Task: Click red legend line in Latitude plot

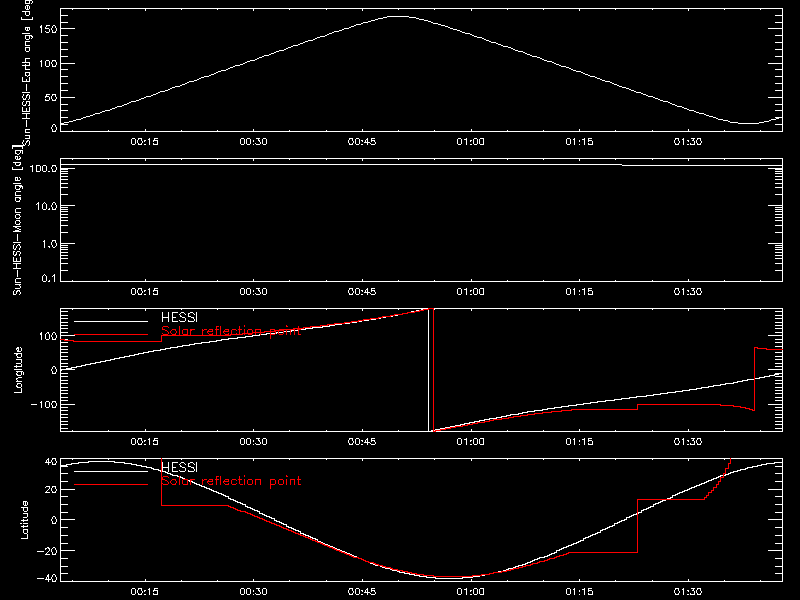Action: (x=111, y=485)
